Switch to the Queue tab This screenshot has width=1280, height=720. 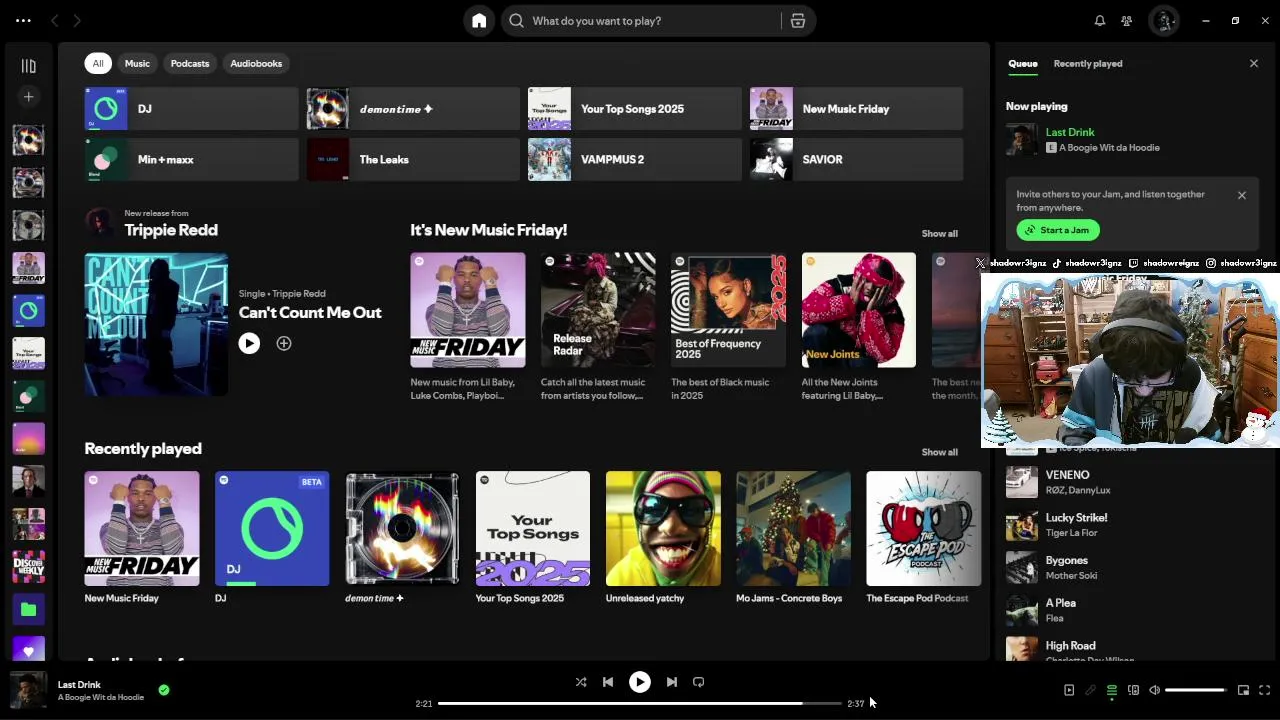[x=1022, y=63]
